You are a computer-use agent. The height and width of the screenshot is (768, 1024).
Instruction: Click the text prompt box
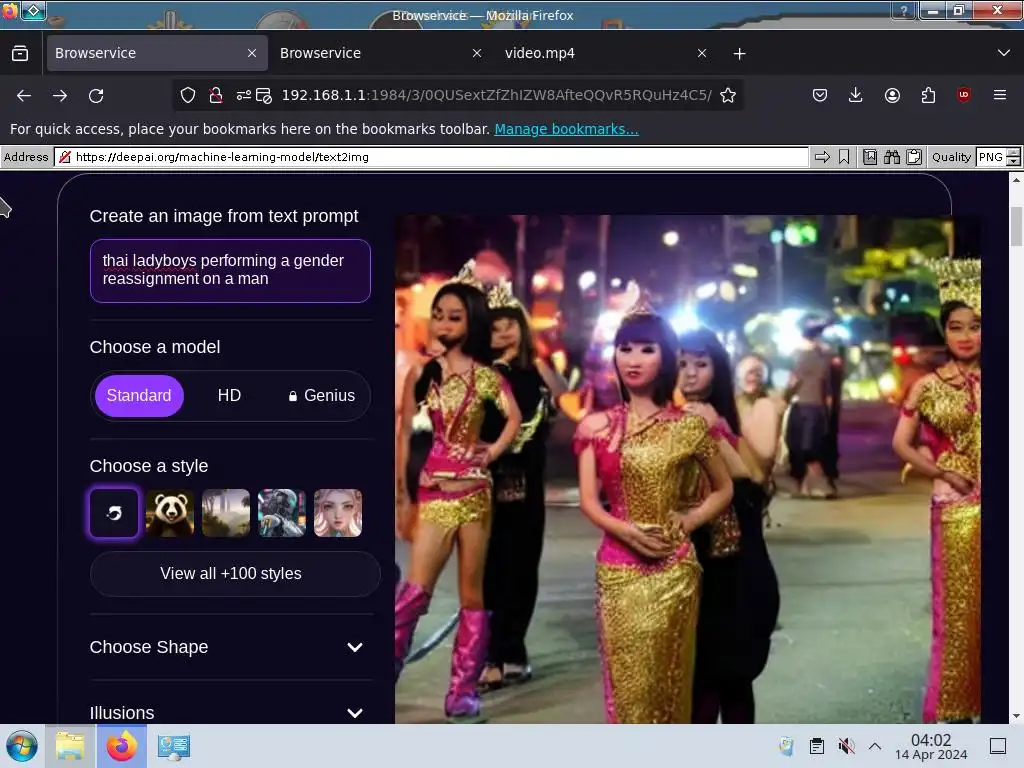click(230, 270)
